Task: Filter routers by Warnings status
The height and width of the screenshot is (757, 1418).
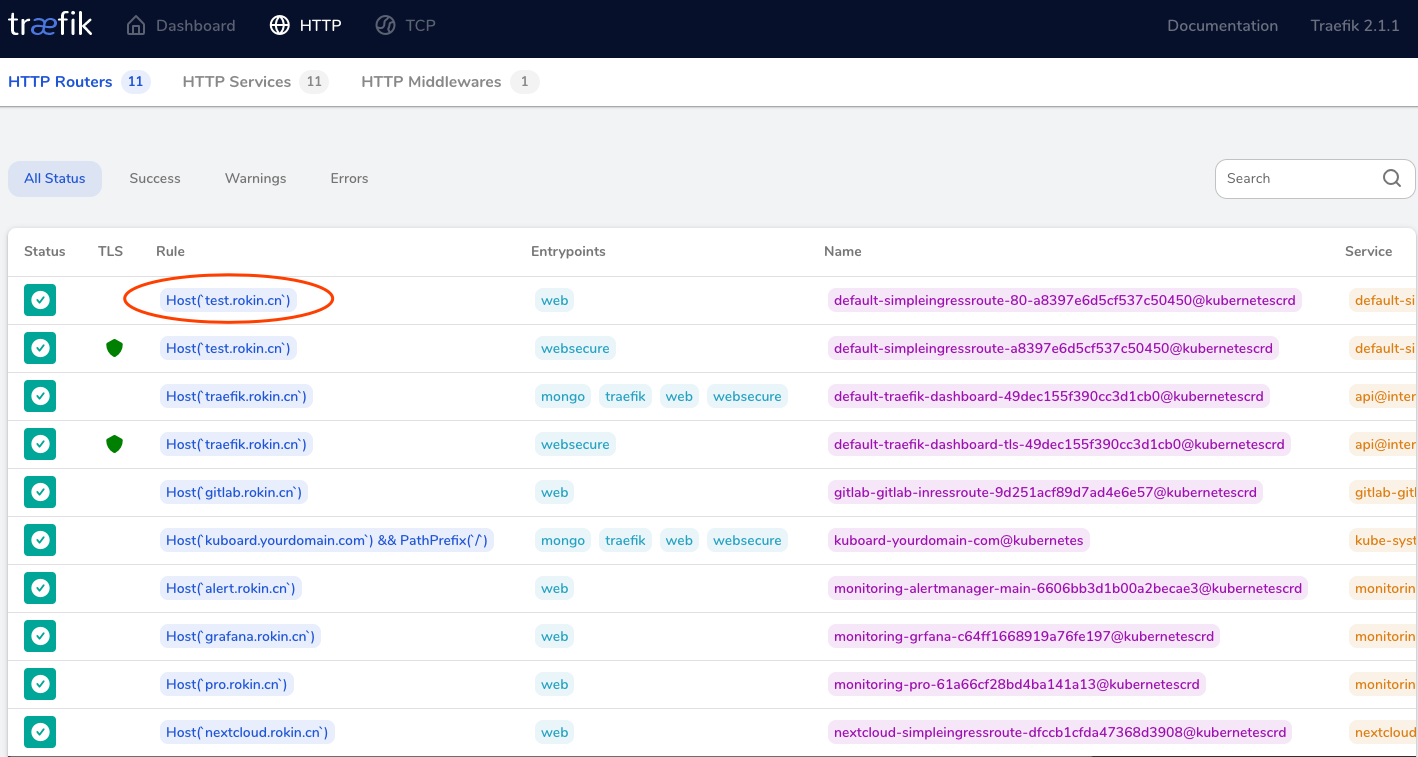Action: click(255, 178)
